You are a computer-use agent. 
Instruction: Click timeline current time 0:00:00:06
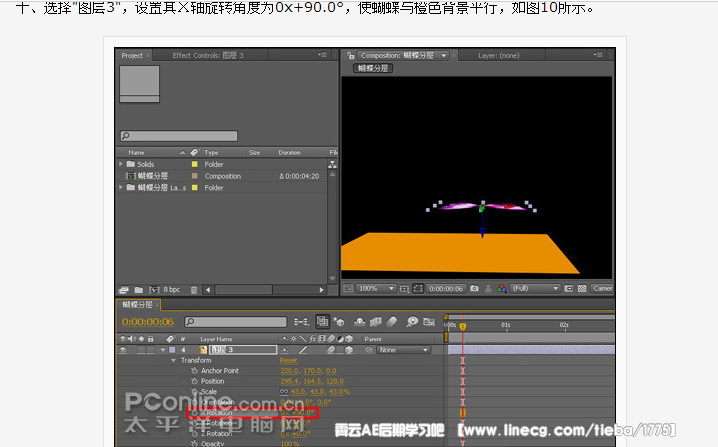point(148,322)
